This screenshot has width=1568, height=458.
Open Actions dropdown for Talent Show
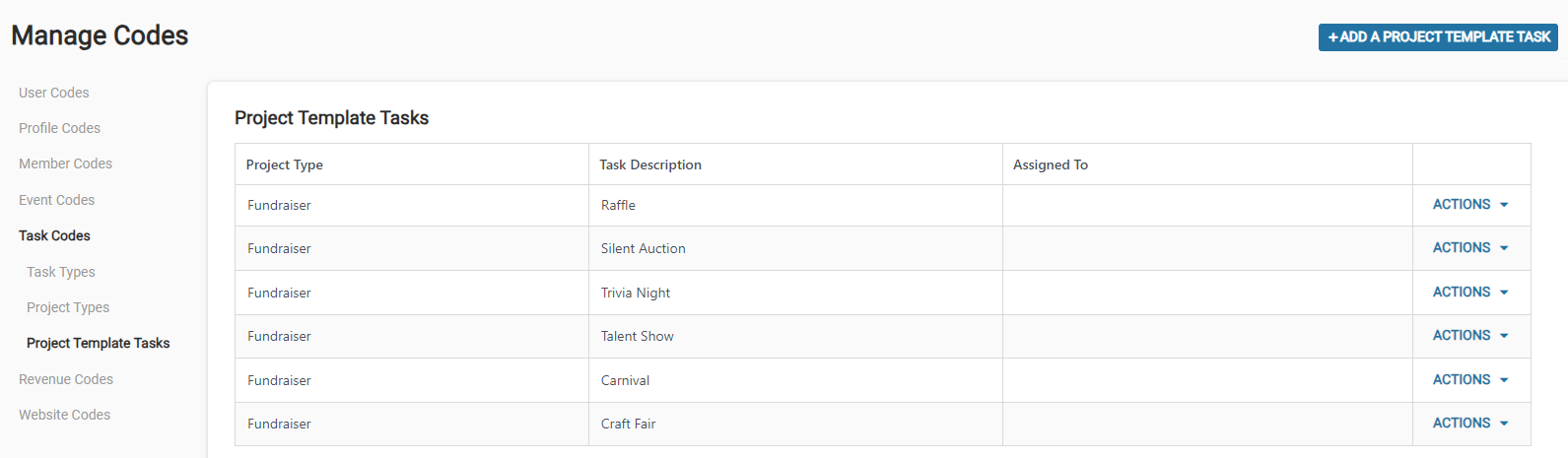[x=1470, y=336]
